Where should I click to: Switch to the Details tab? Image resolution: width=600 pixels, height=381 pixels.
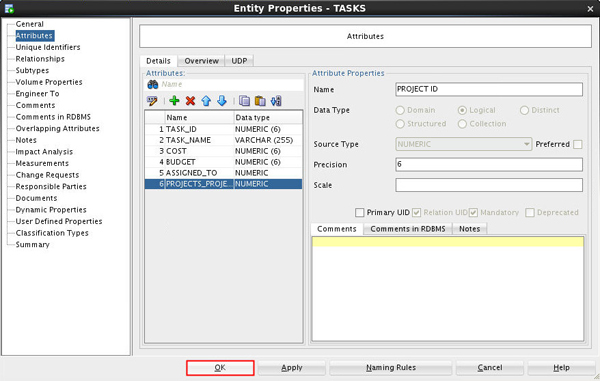158,61
